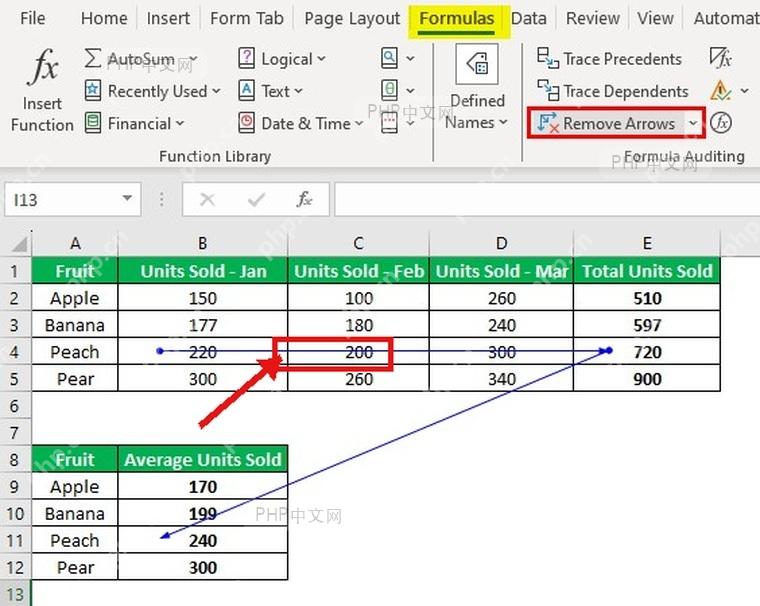
Task: Expand the Text functions dropdown arrow
Action: (x=298, y=91)
